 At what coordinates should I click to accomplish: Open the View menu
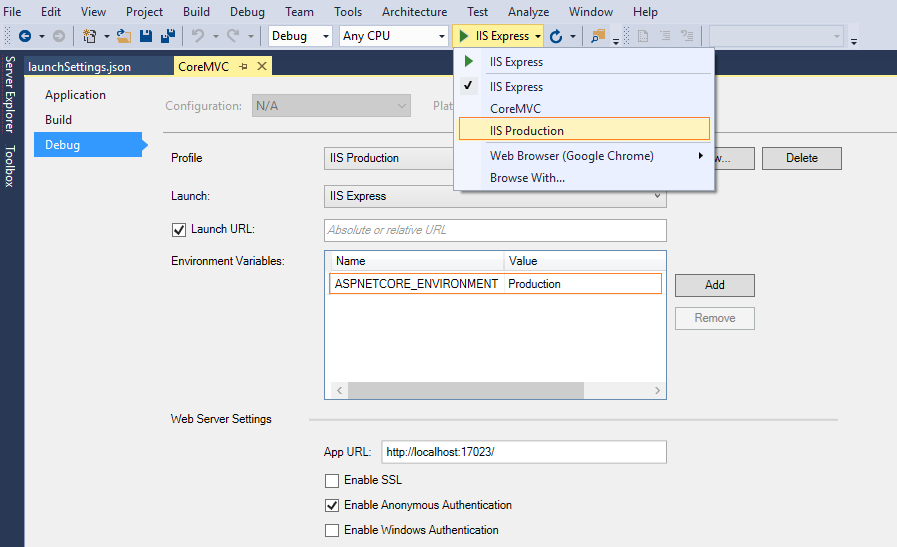(x=93, y=11)
